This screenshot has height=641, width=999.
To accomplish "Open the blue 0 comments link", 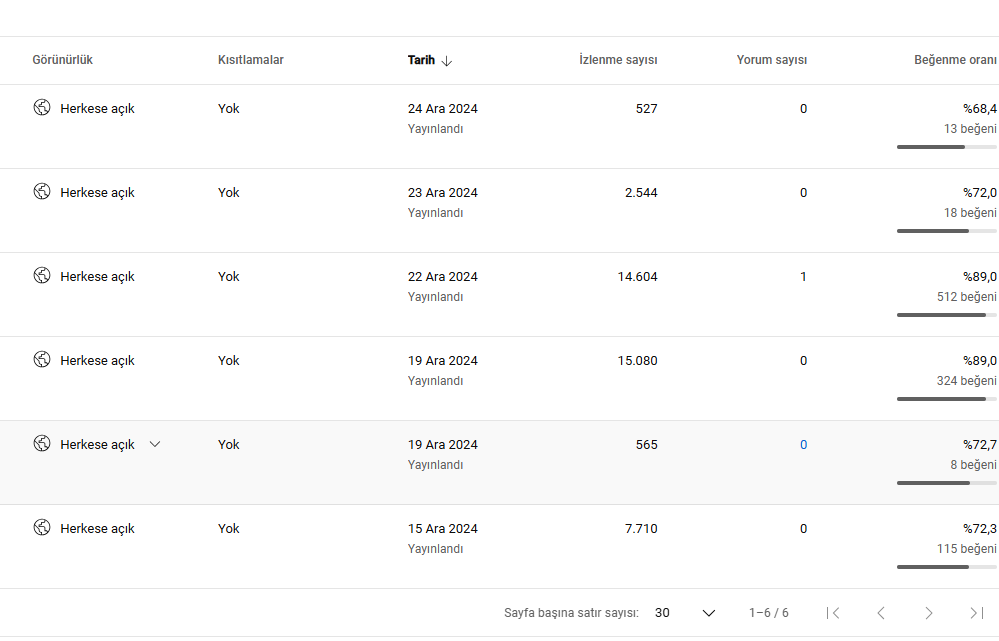I will (803, 445).
